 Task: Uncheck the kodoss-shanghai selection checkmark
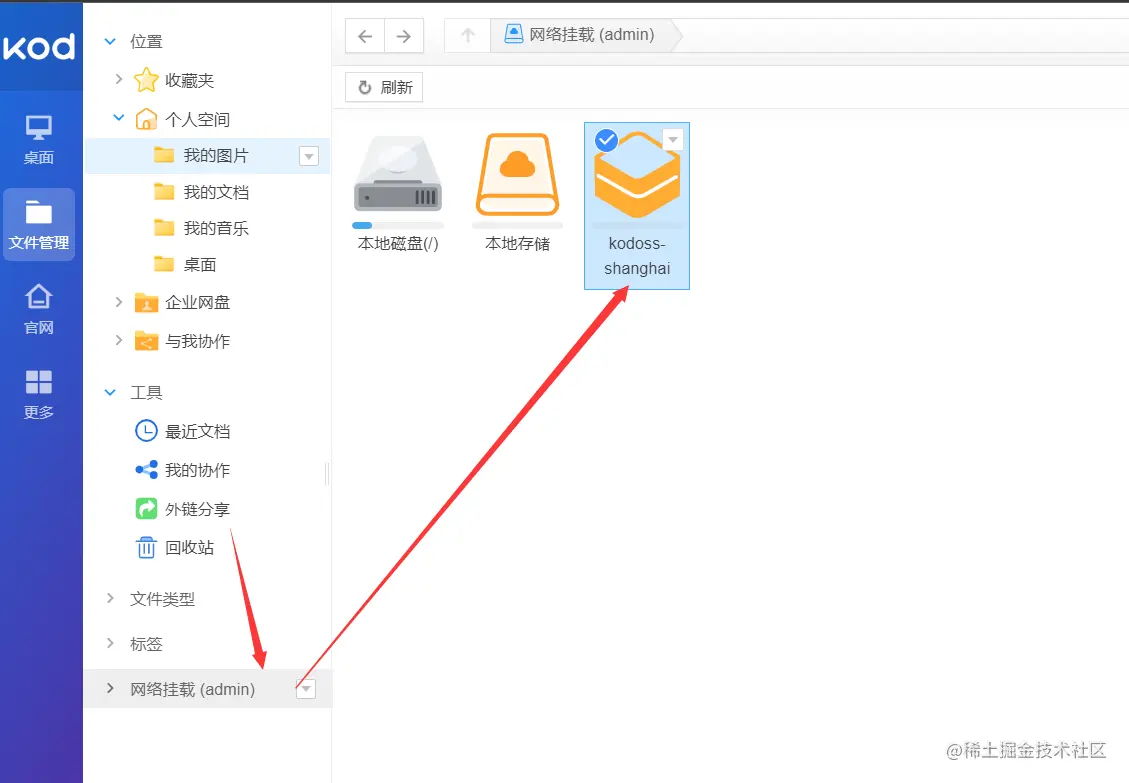point(606,140)
